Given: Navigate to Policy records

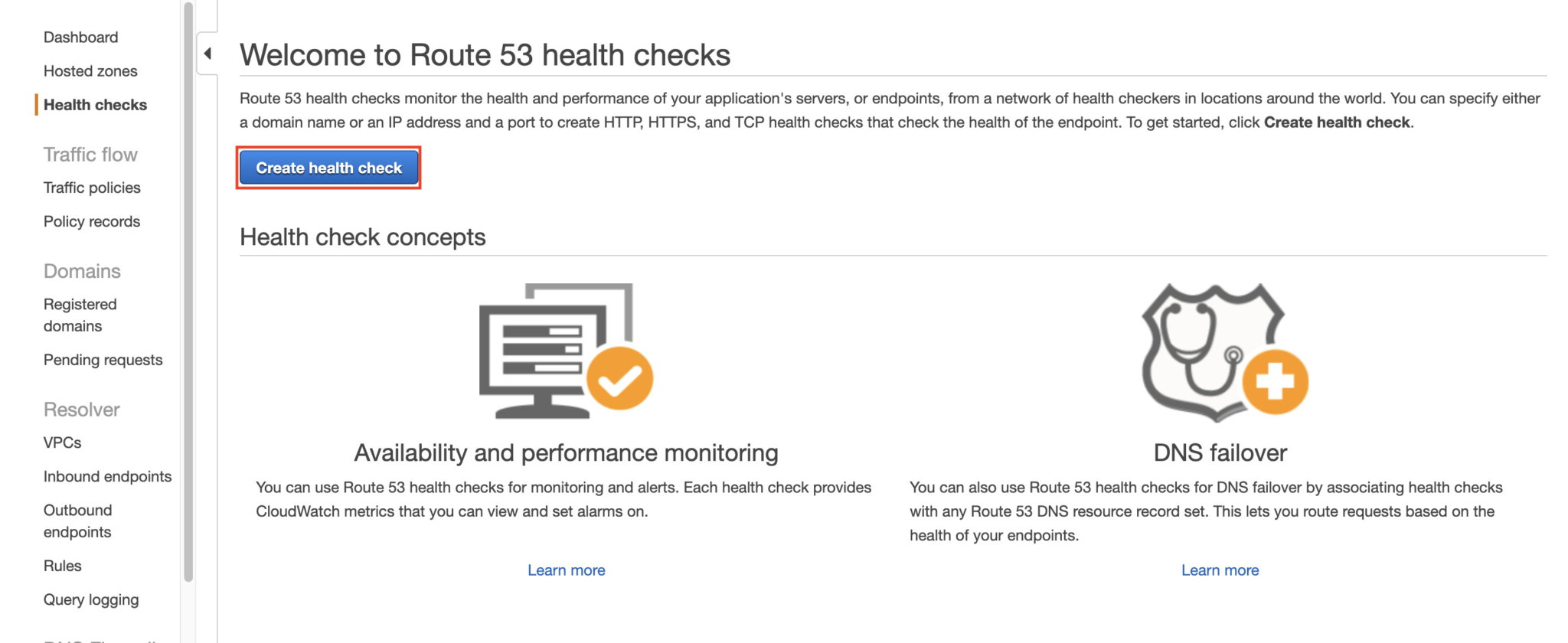Looking at the screenshot, I should 92,221.
